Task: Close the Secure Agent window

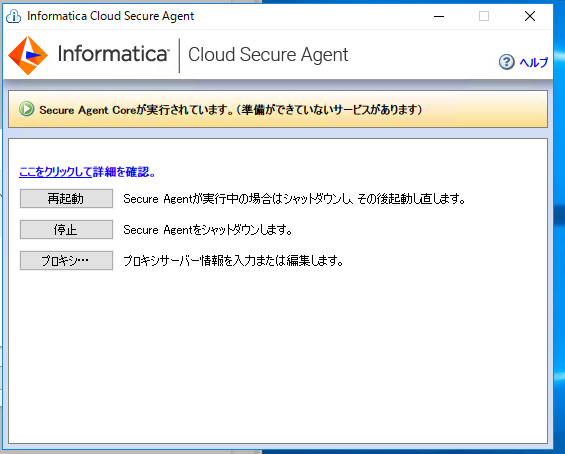Action: point(530,16)
